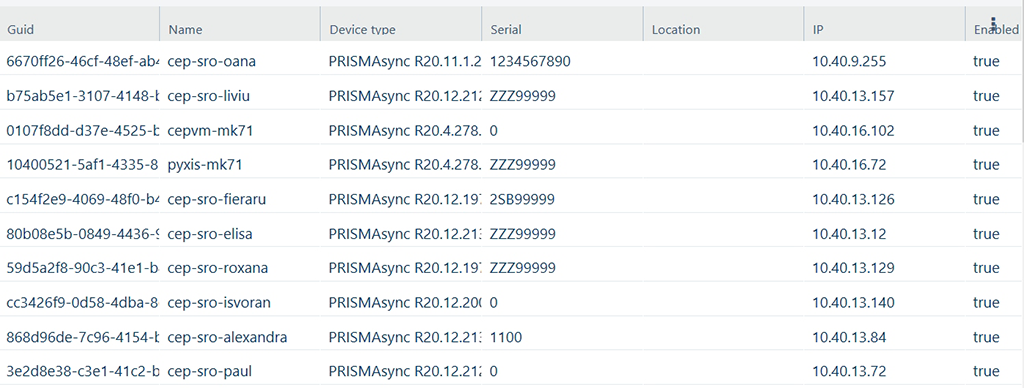This screenshot has height=388, width=1024.
Task: Click serial 1100 of cep-sro-alexandra
Action: 506,337
